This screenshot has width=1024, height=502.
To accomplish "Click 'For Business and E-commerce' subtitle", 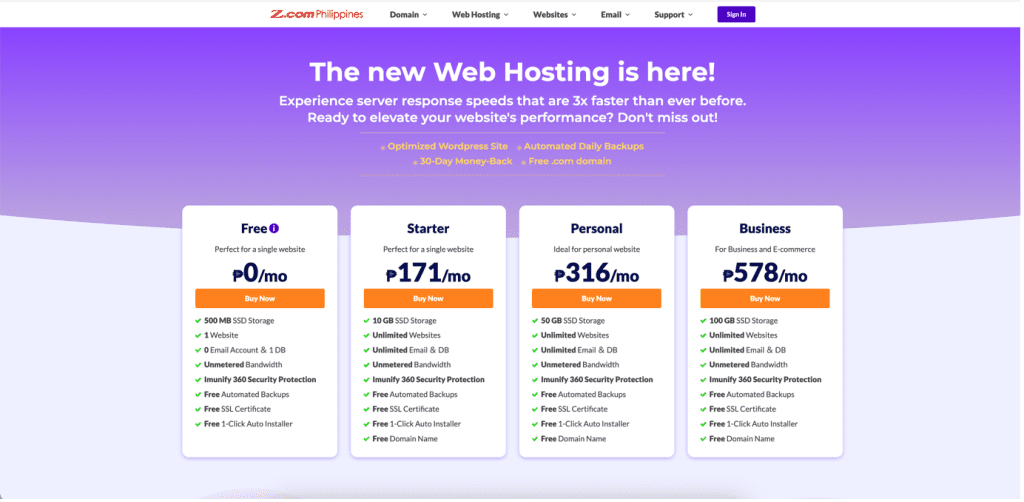I will pyautogui.click(x=765, y=249).
